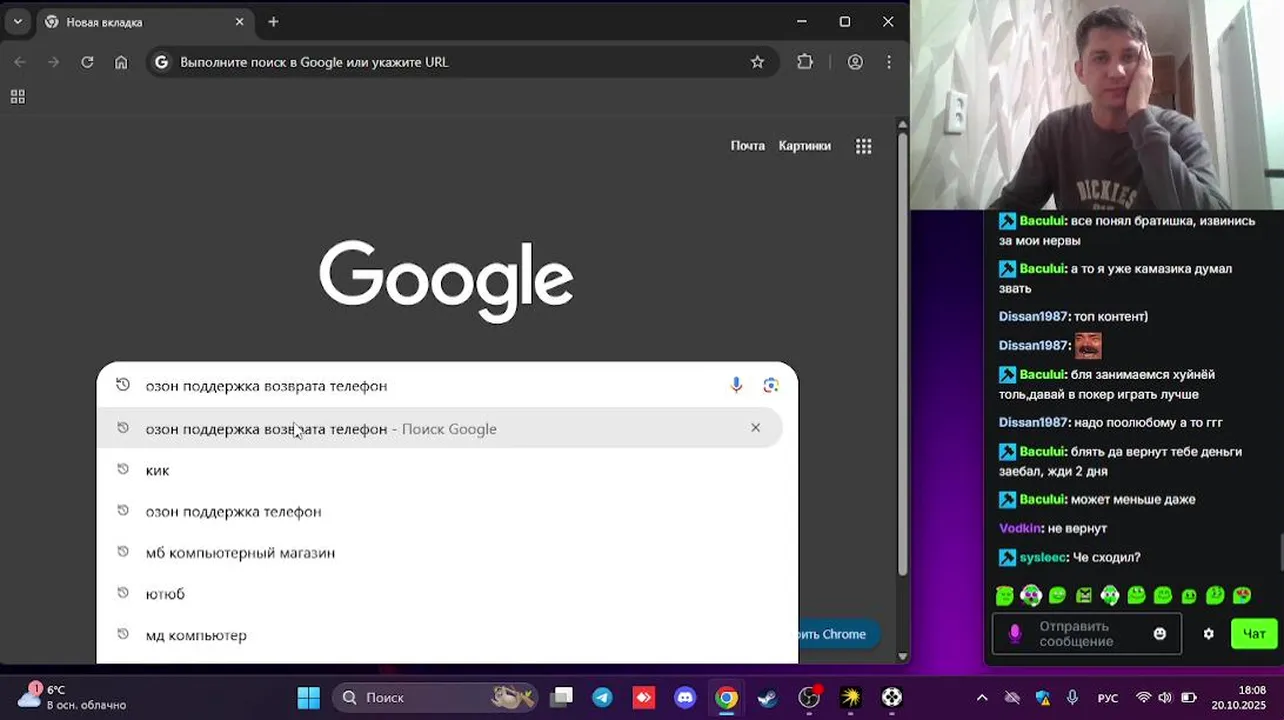Open the tab search dropdown arrow
This screenshot has width=1284, height=720.
tap(17, 22)
